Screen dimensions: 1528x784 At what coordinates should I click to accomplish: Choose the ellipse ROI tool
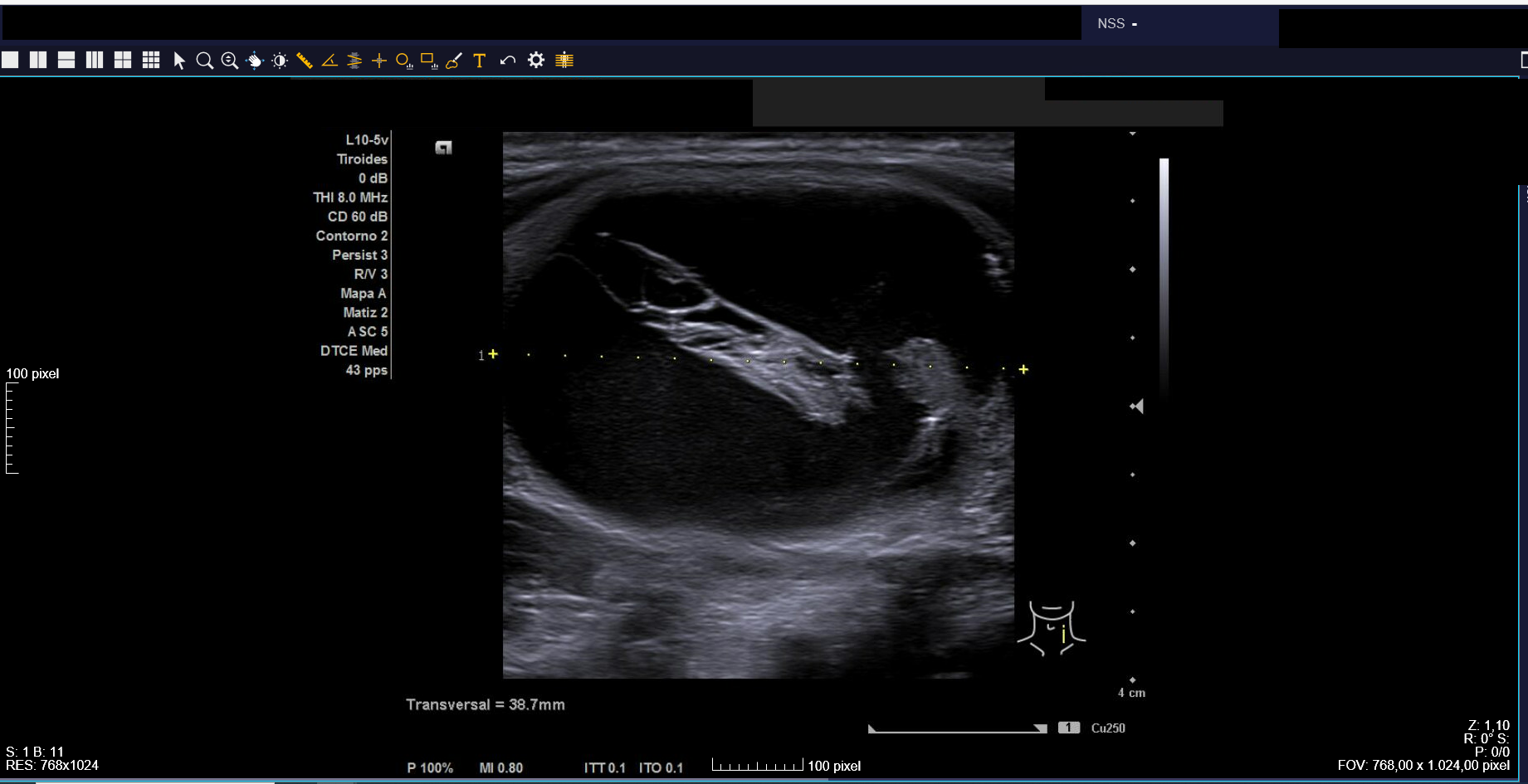403,61
